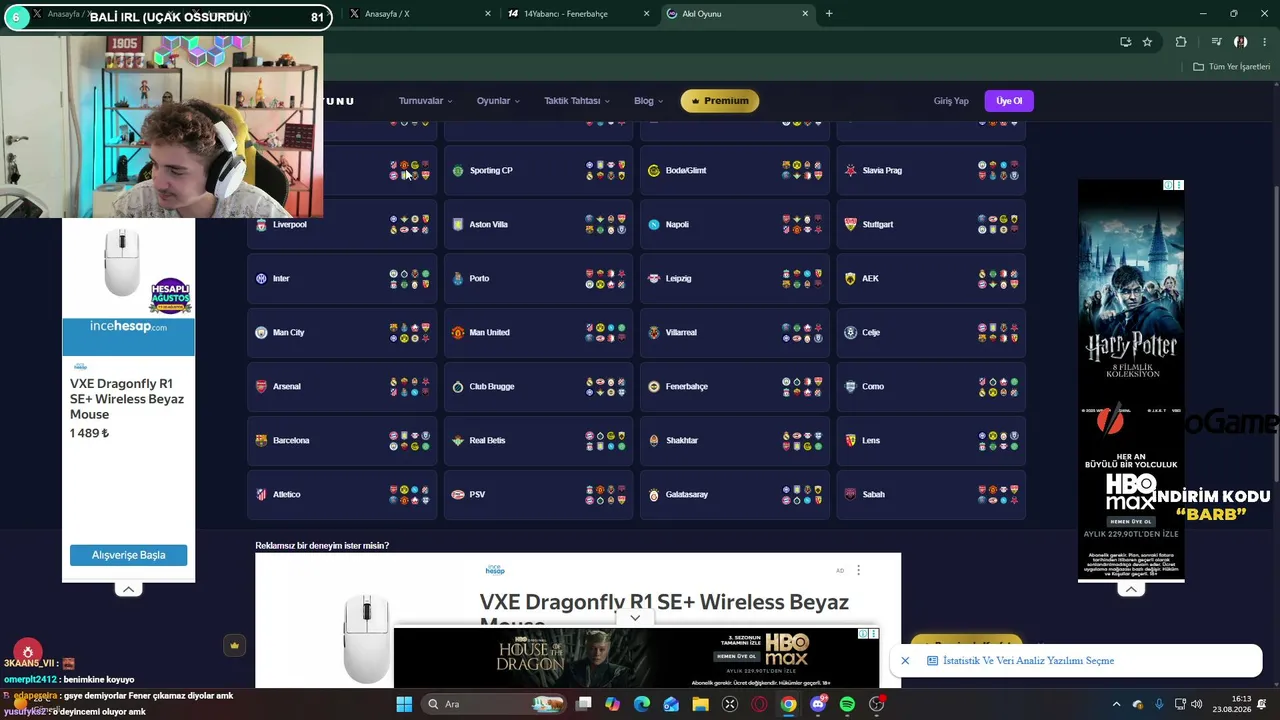Viewport: 1280px width, 720px height.
Task: Select the Bodø/Glimt team name
Action: point(686,171)
